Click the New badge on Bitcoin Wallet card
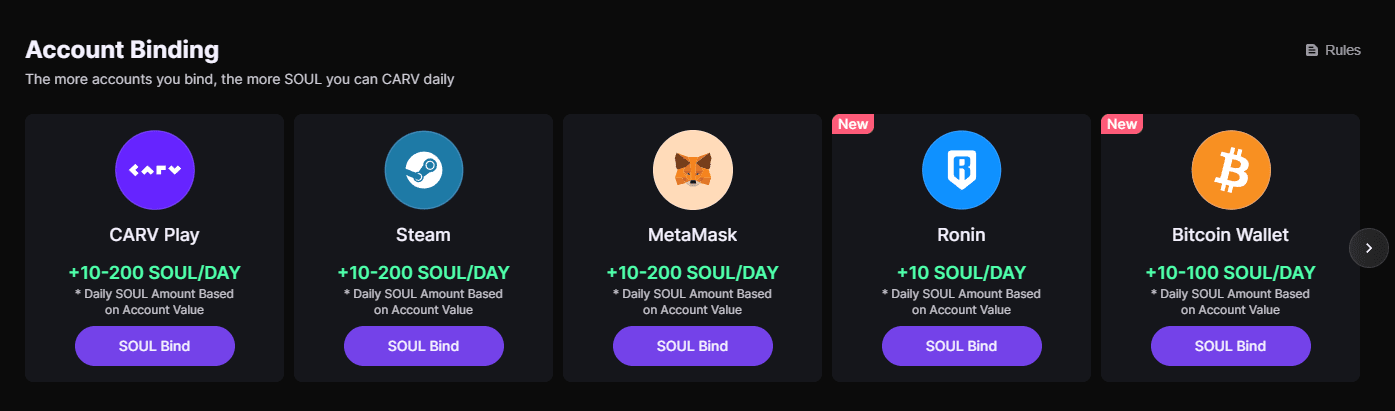1395x411 pixels. click(x=1122, y=124)
